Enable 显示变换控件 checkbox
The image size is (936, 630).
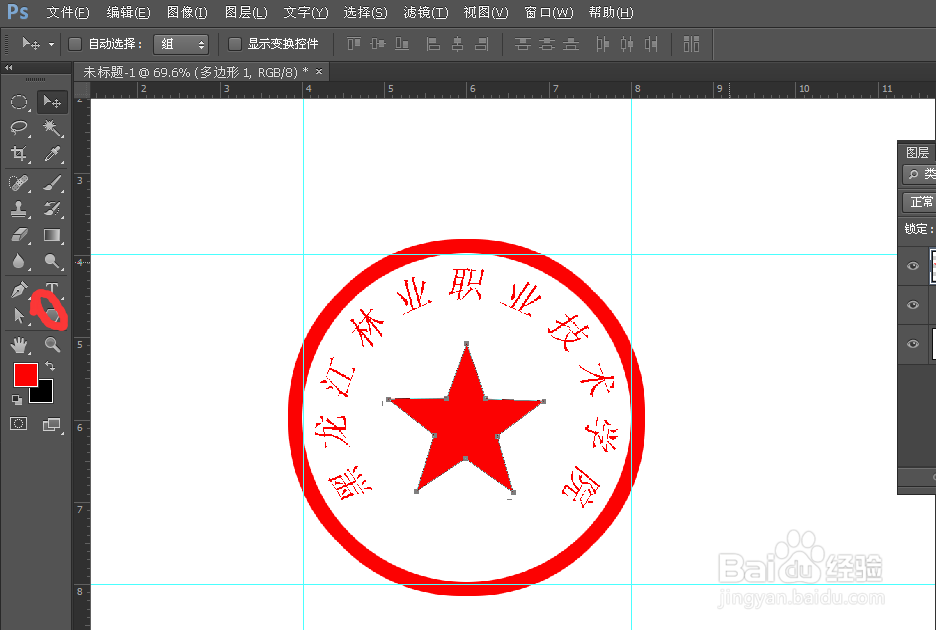235,44
